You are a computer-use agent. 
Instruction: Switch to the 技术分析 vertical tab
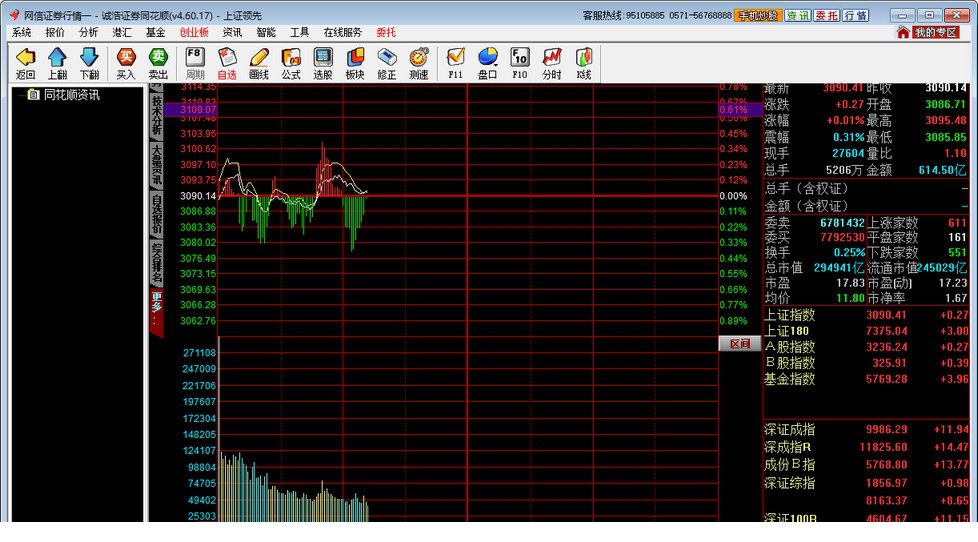pos(157,115)
